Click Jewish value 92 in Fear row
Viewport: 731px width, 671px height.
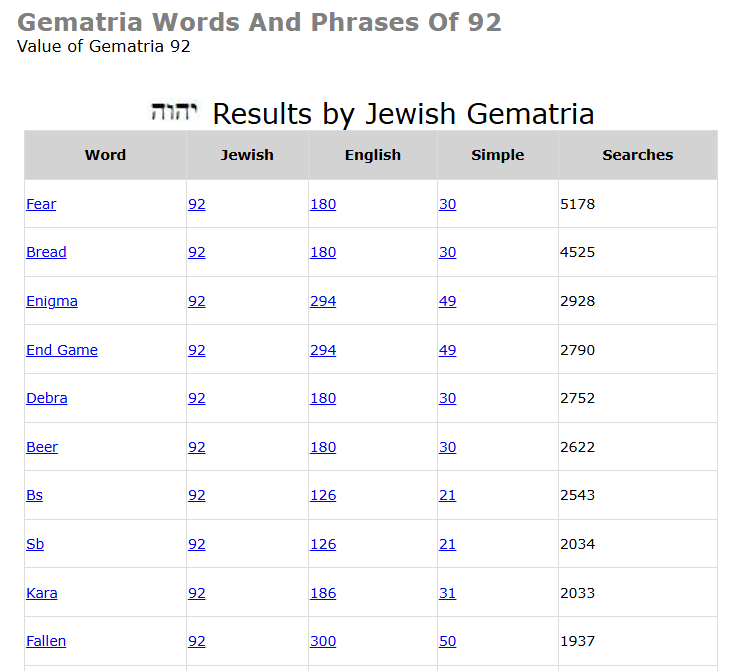197,204
